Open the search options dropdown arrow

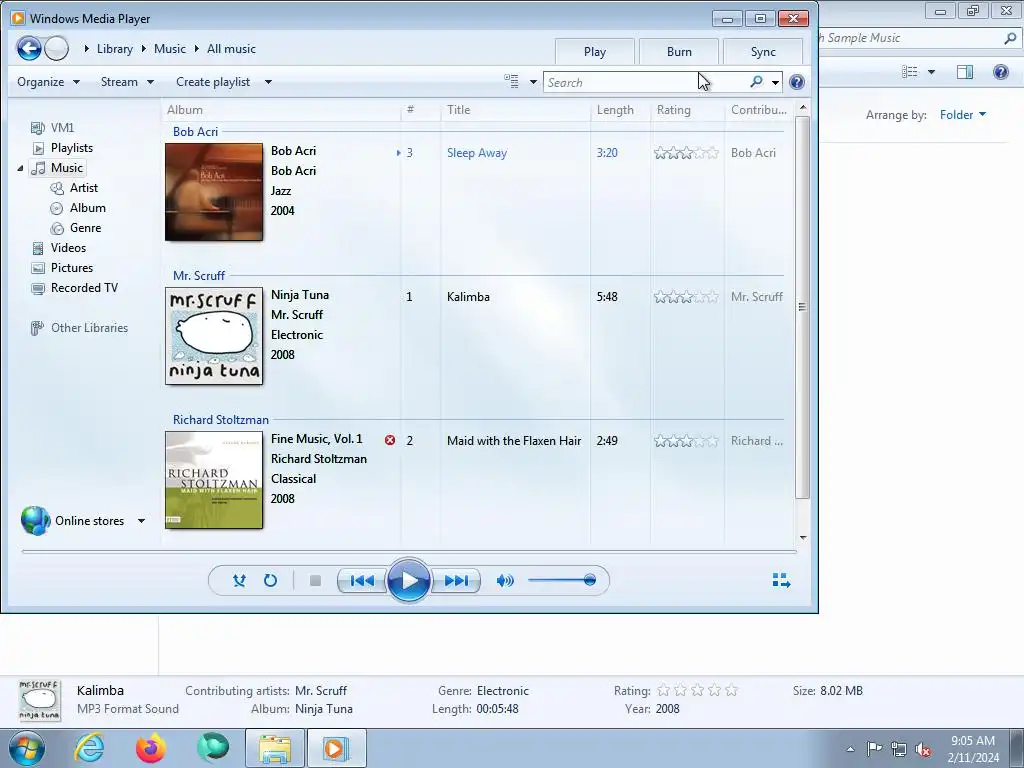(775, 82)
